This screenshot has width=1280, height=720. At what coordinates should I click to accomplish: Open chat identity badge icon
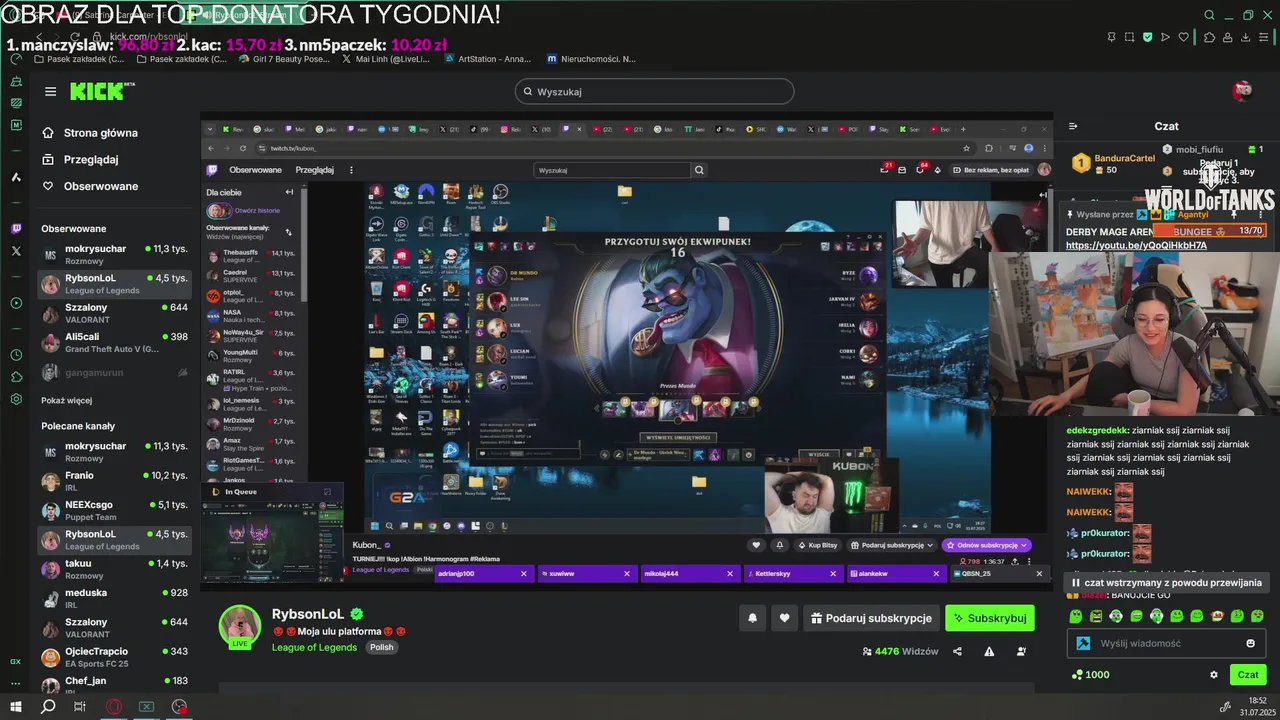[1082, 643]
